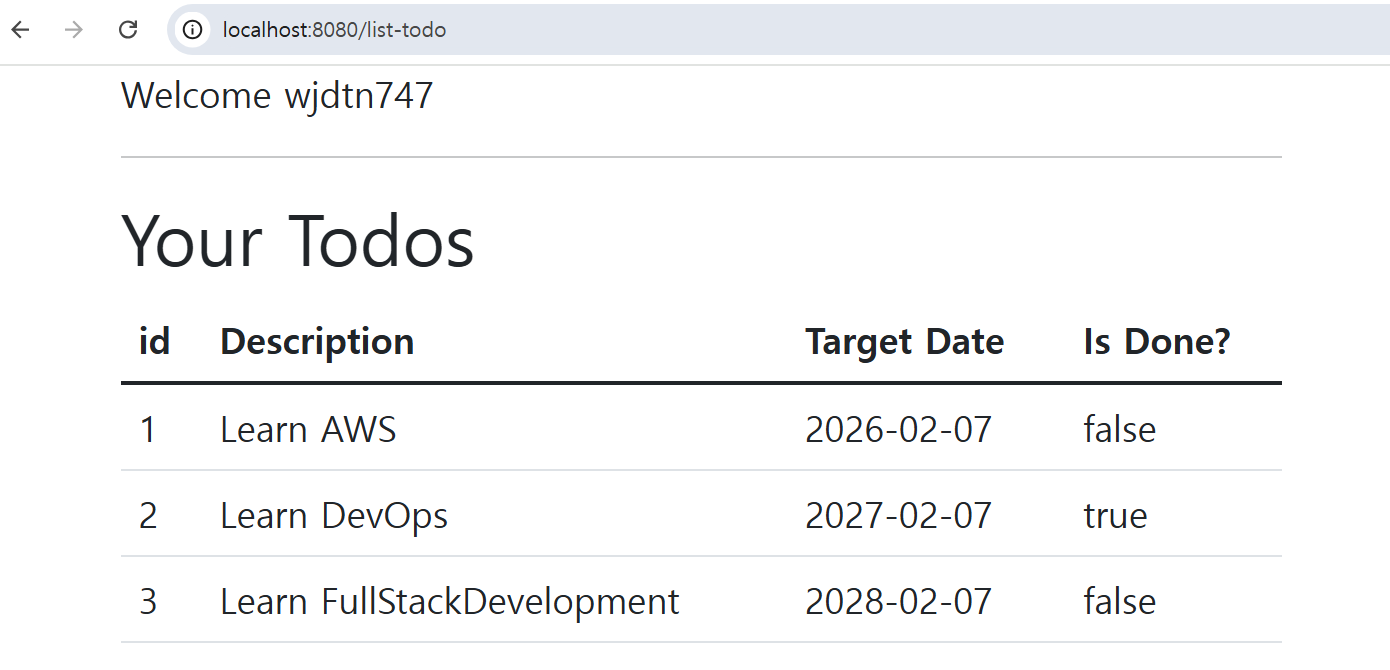Image resolution: width=1390 pixels, height=670 pixels.
Task: Open the site information icon
Action: [x=192, y=30]
